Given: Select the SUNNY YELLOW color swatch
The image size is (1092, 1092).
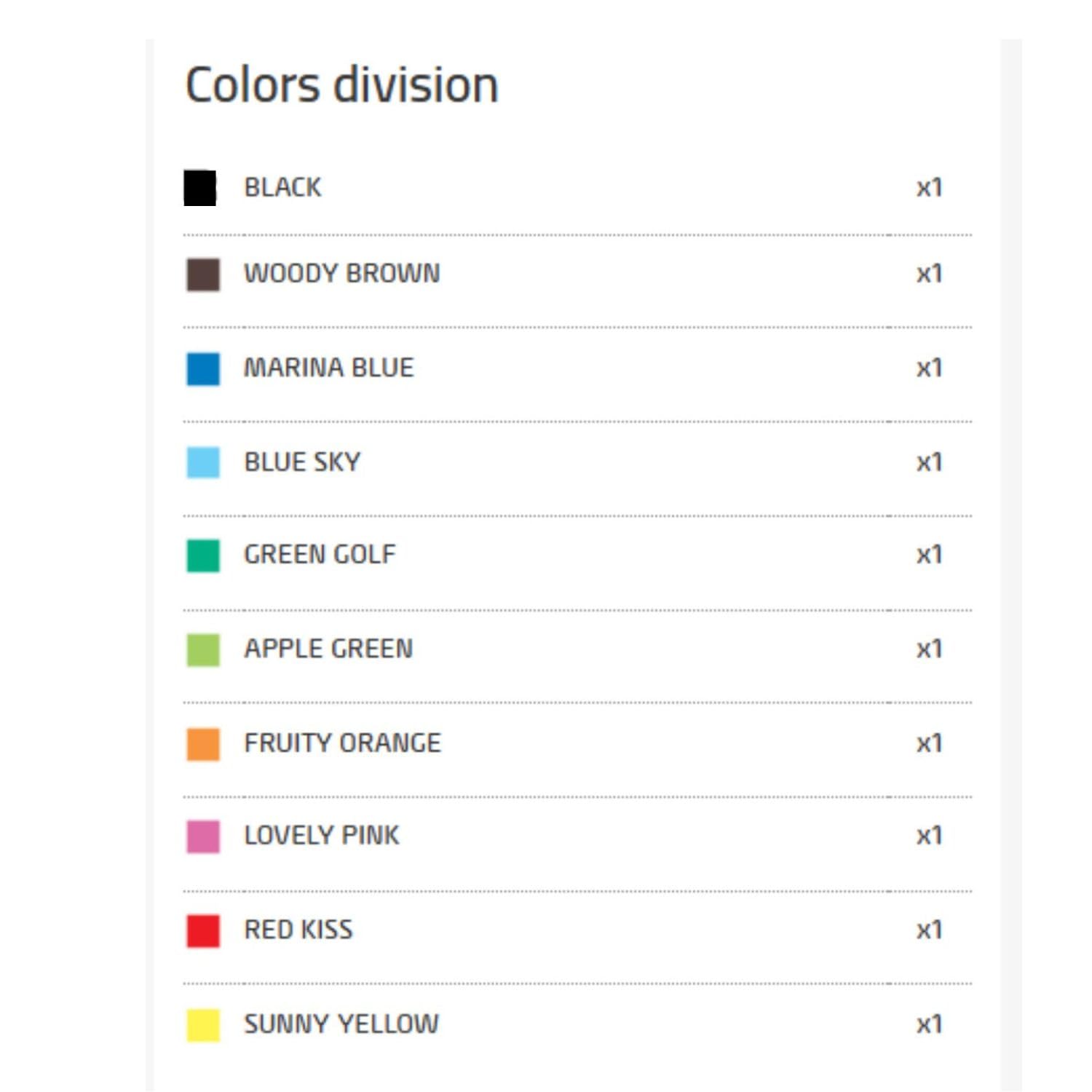Looking at the screenshot, I should (202, 1022).
